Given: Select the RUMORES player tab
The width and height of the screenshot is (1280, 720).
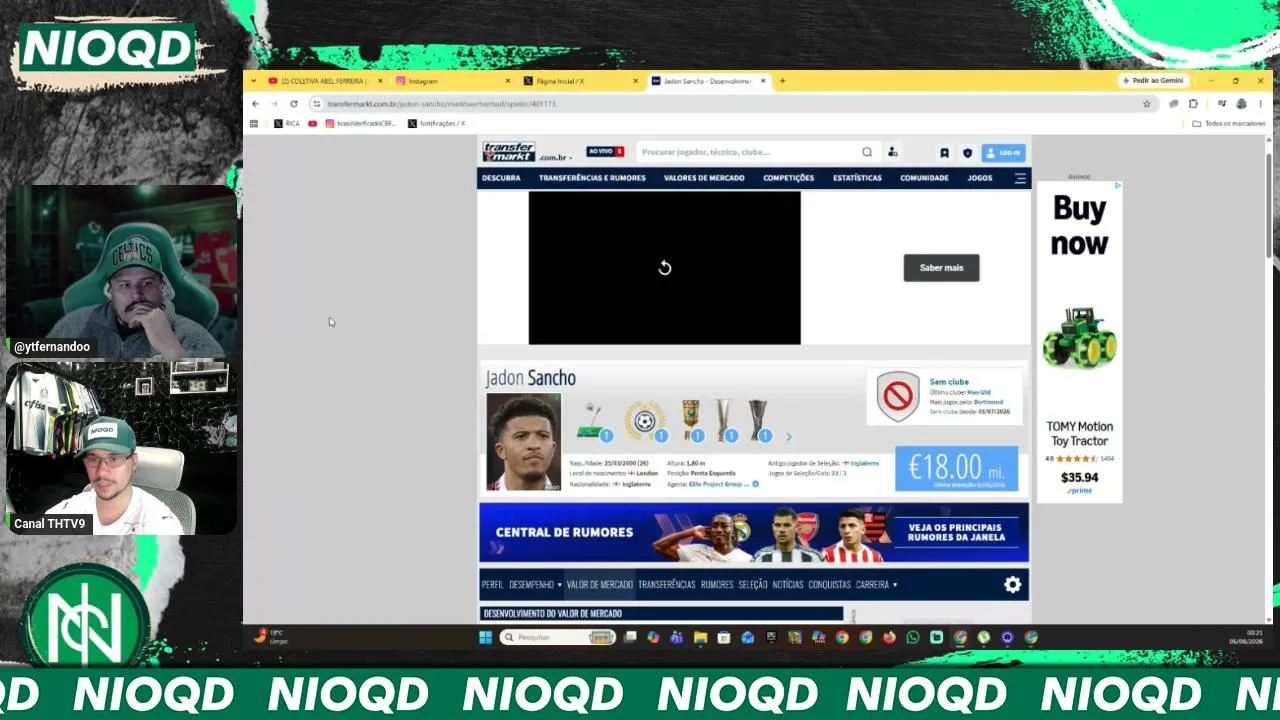Looking at the screenshot, I should 717,585.
